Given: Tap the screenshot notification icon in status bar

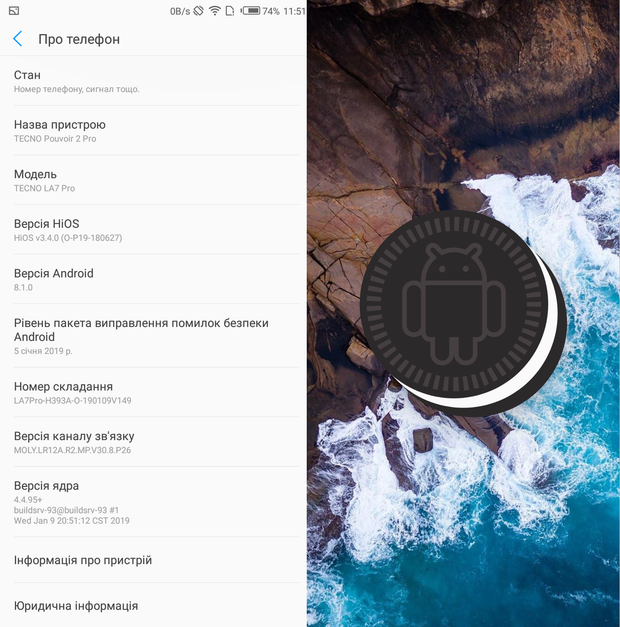Looking at the screenshot, I should click(x=13, y=11).
